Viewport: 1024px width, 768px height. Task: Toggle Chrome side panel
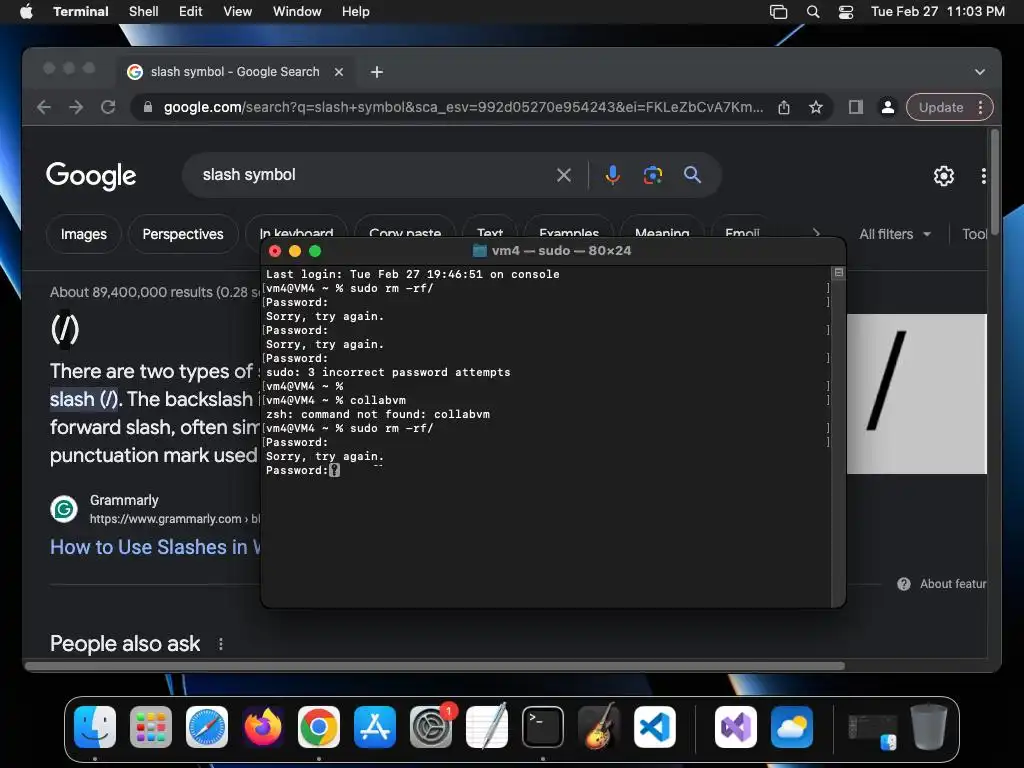point(856,107)
